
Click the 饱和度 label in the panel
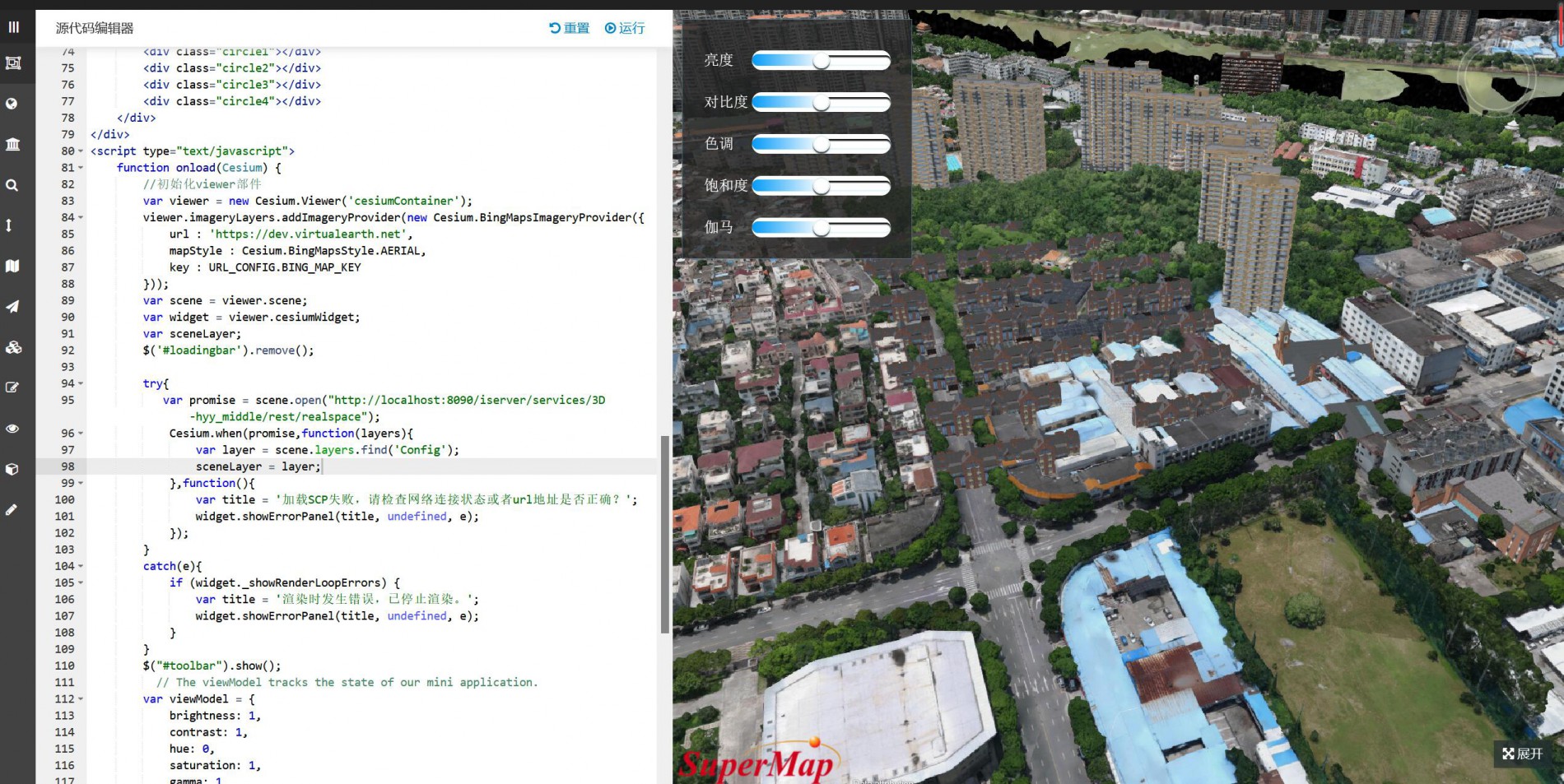pyautogui.click(x=726, y=186)
